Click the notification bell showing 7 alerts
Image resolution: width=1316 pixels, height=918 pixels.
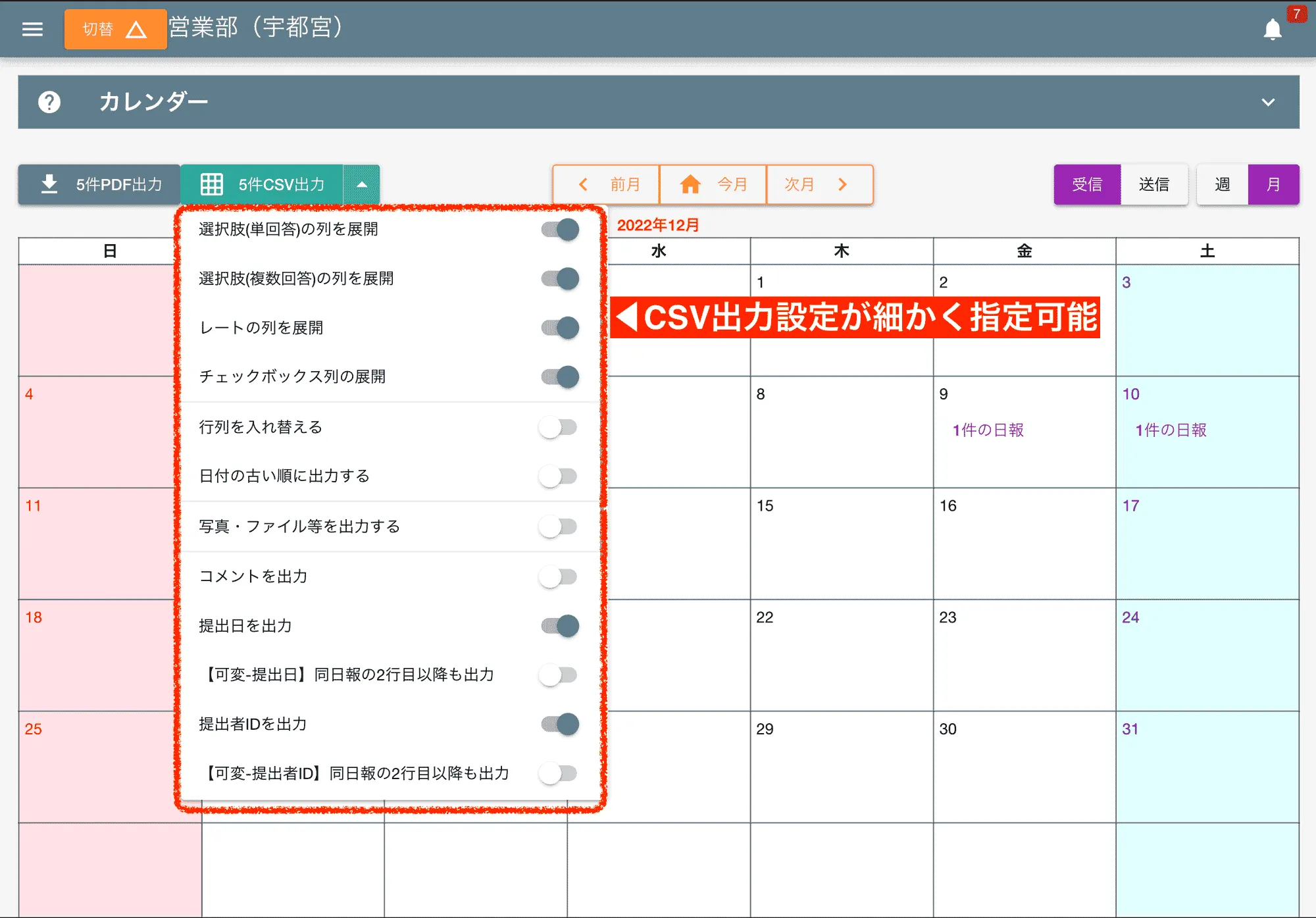(x=1273, y=29)
